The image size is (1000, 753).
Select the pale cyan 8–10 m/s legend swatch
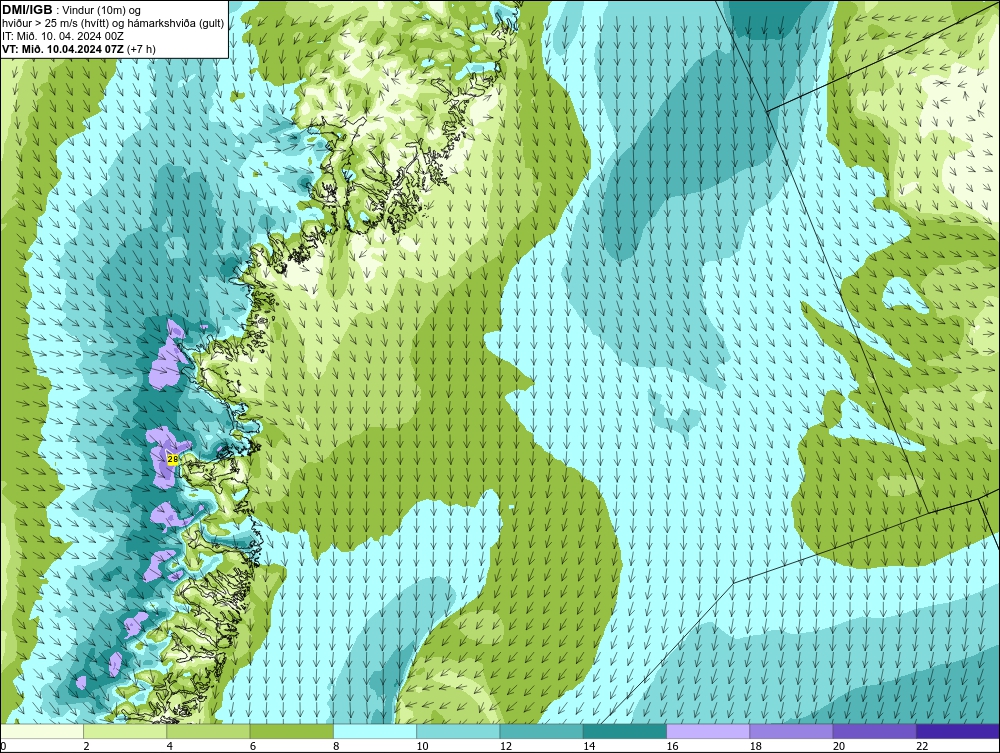click(x=375, y=731)
